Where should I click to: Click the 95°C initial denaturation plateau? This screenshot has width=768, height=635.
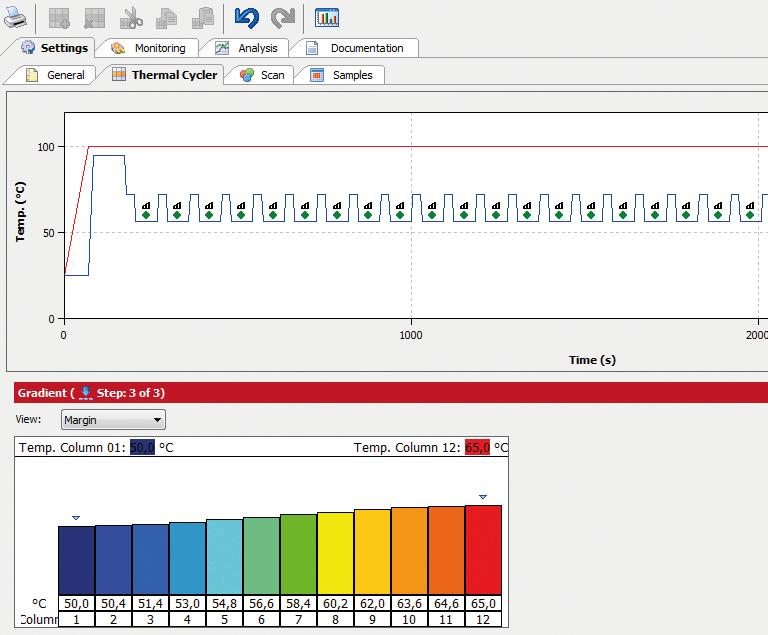109,156
